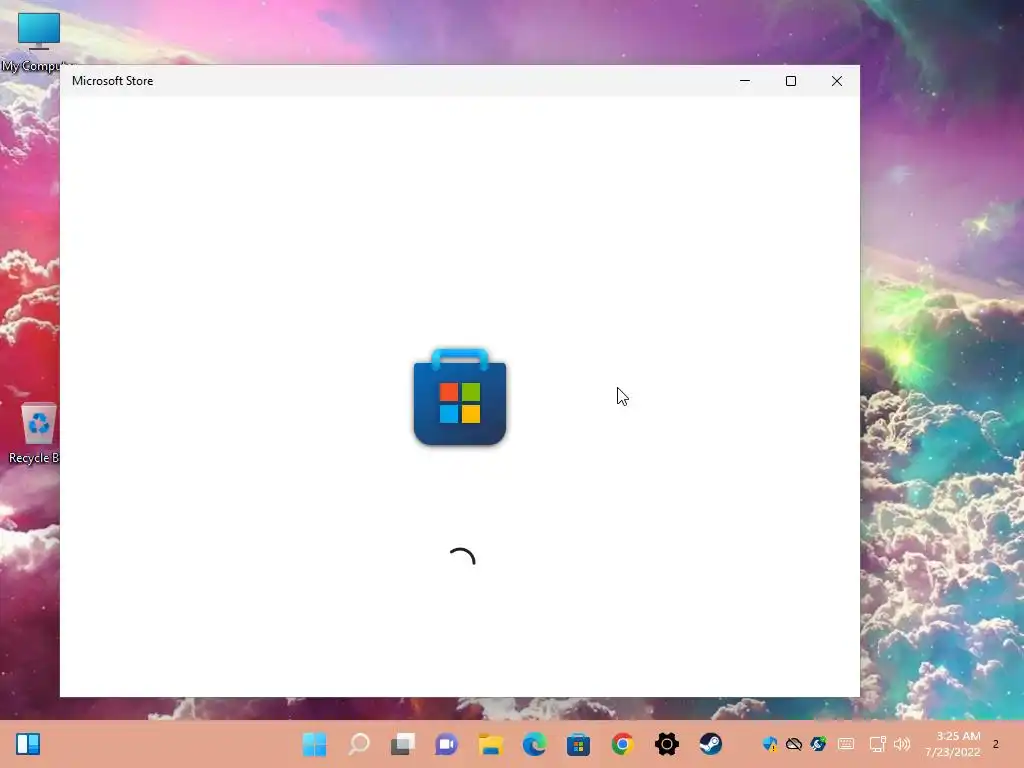
Task: Open Windows Security tray icon with warning
Action: [769, 744]
